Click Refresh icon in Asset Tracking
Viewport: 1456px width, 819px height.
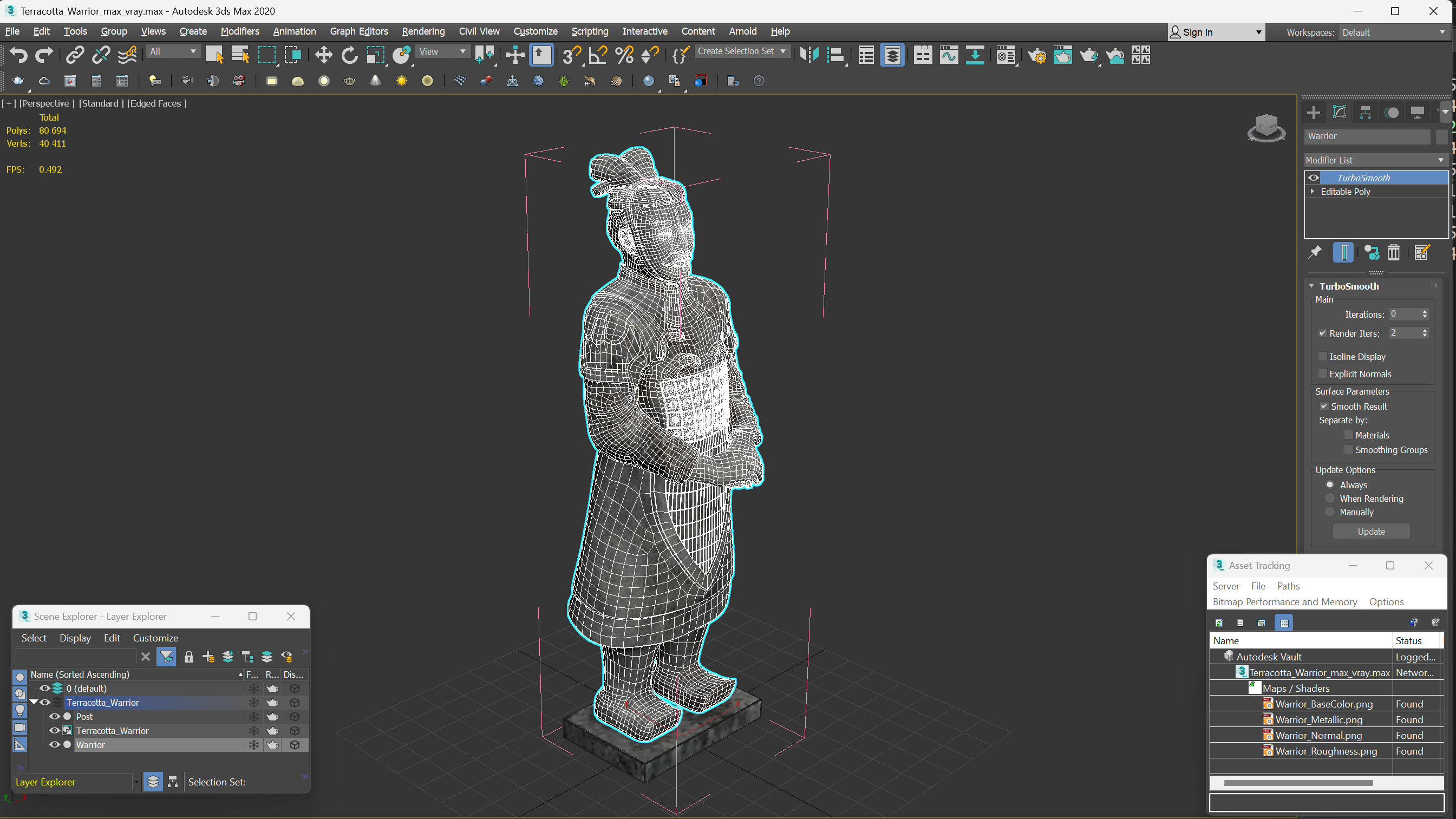click(1219, 623)
